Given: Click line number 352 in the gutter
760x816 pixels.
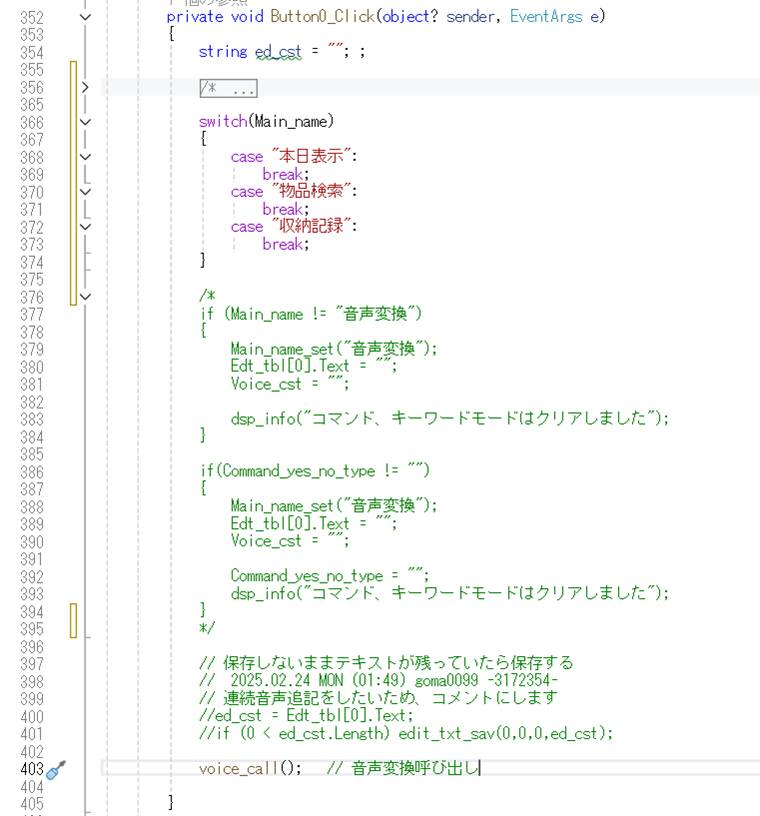Looking at the screenshot, I should [30, 17].
